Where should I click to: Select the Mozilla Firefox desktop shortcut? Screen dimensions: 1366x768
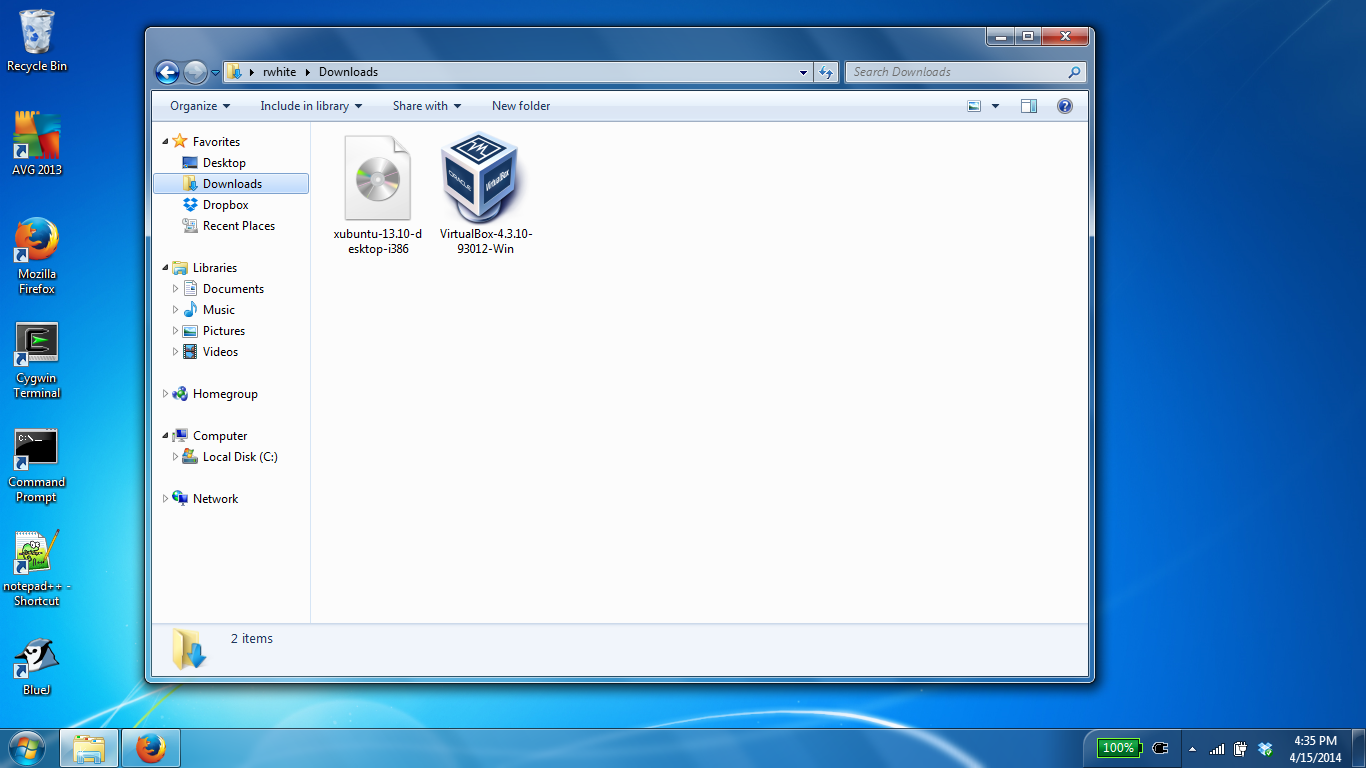tap(37, 256)
